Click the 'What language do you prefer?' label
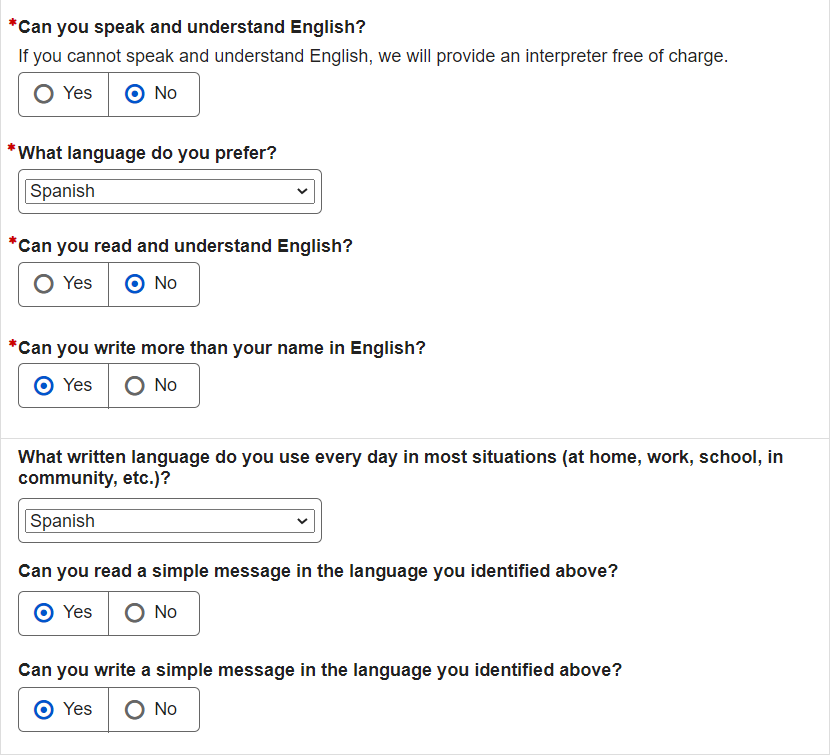The height and width of the screenshot is (755, 830). [x=147, y=153]
